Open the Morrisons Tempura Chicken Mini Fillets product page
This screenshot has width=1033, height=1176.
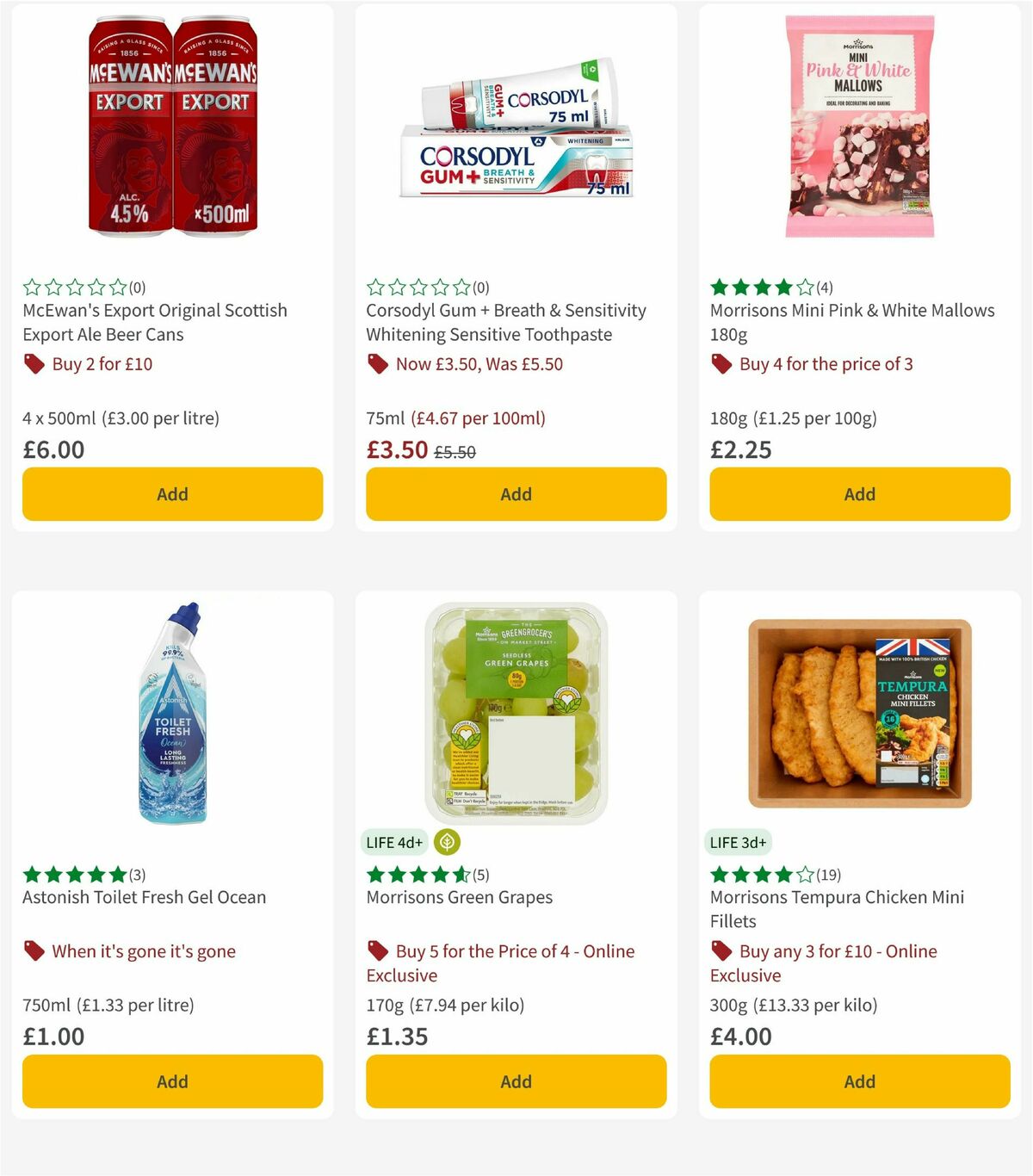[x=837, y=909]
